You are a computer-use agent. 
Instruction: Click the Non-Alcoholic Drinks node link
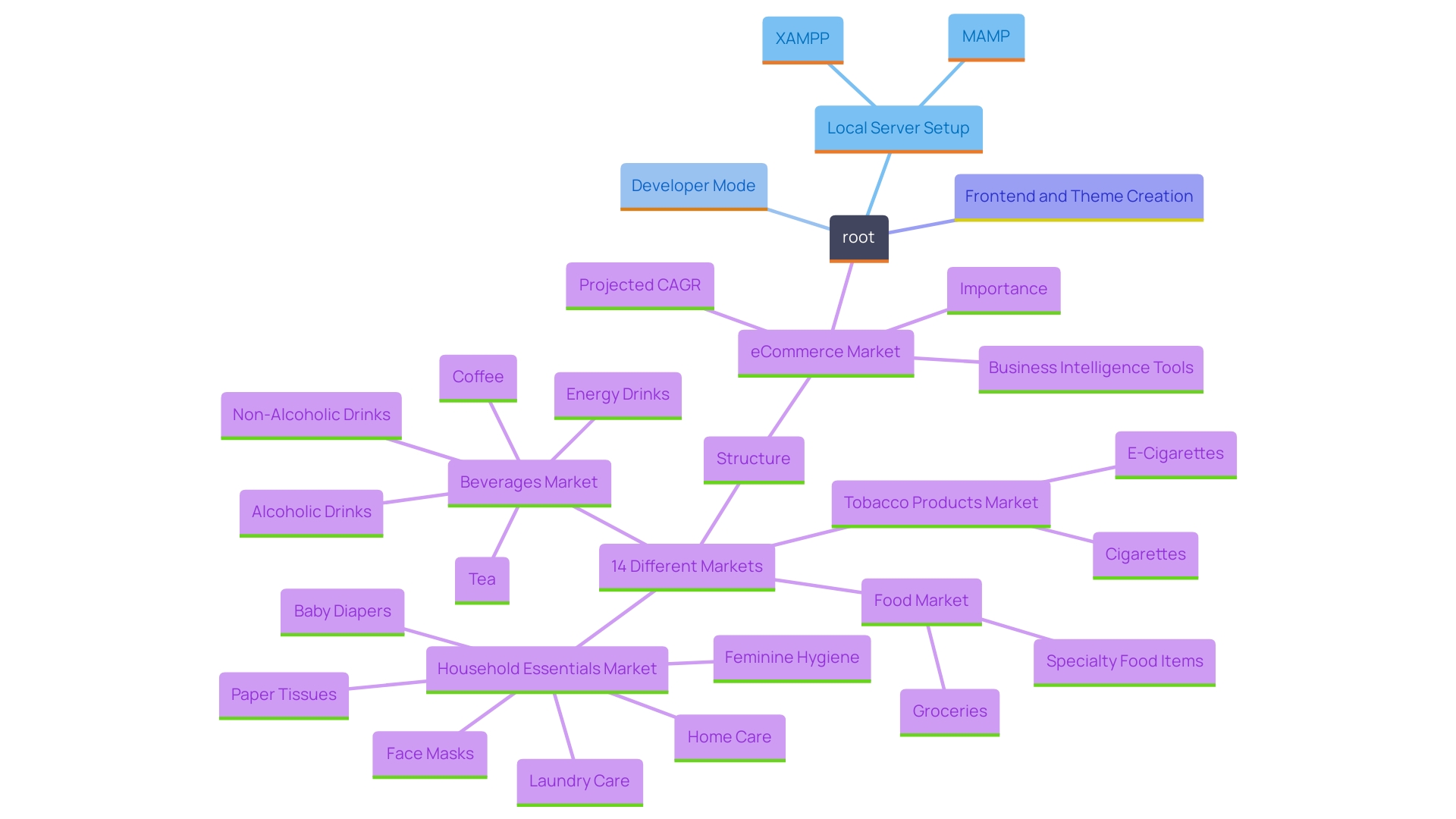coord(311,416)
